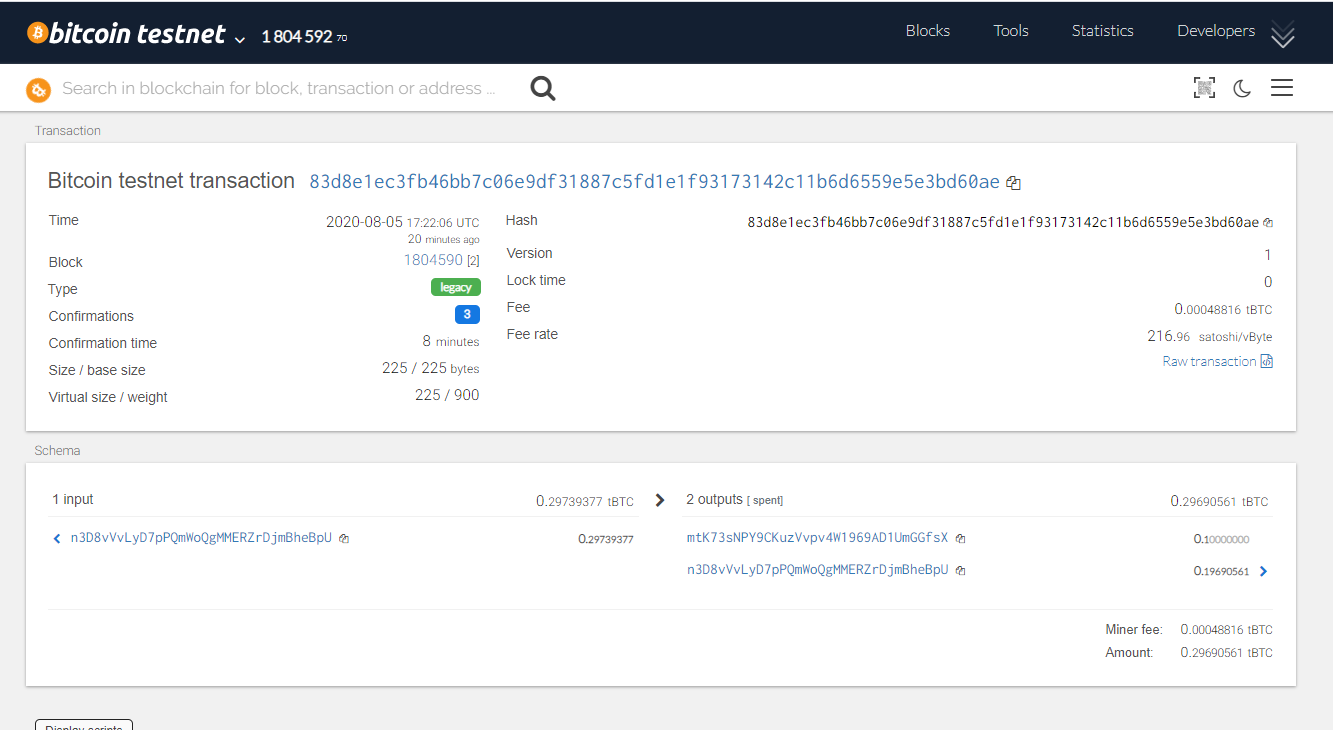Click the '2 outputs' label

point(714,499)
